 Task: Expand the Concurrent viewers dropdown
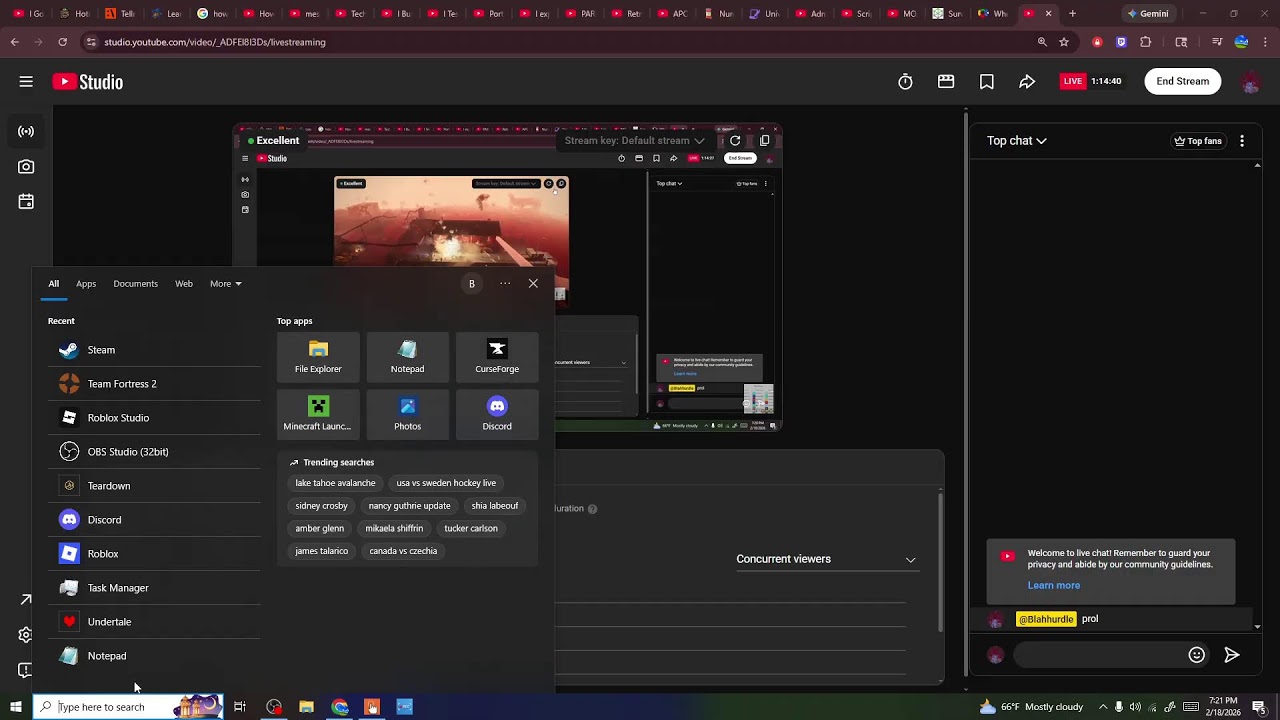point(826,559)
